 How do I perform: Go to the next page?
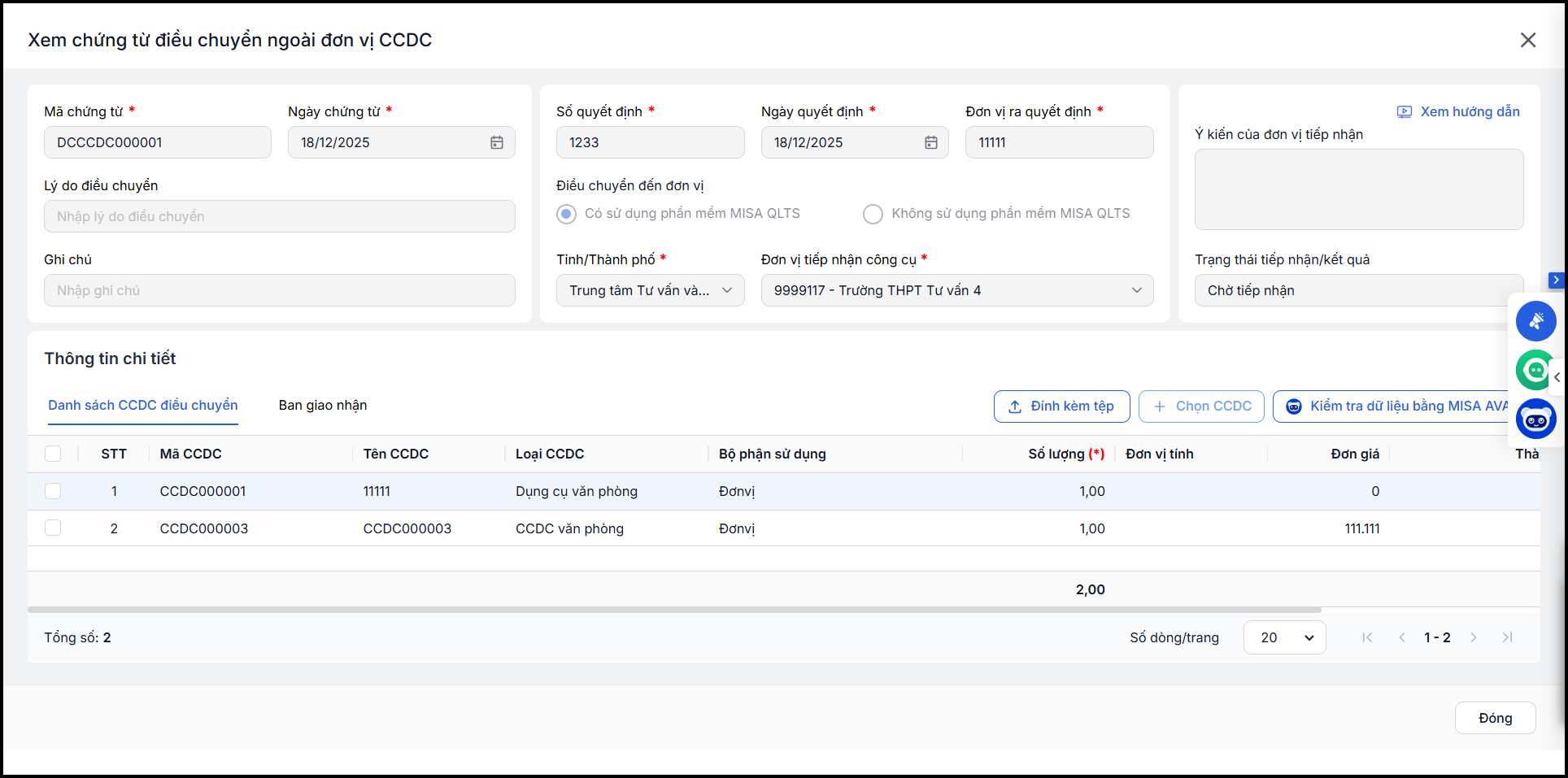pyautogui.click(x=1473, y=637)
